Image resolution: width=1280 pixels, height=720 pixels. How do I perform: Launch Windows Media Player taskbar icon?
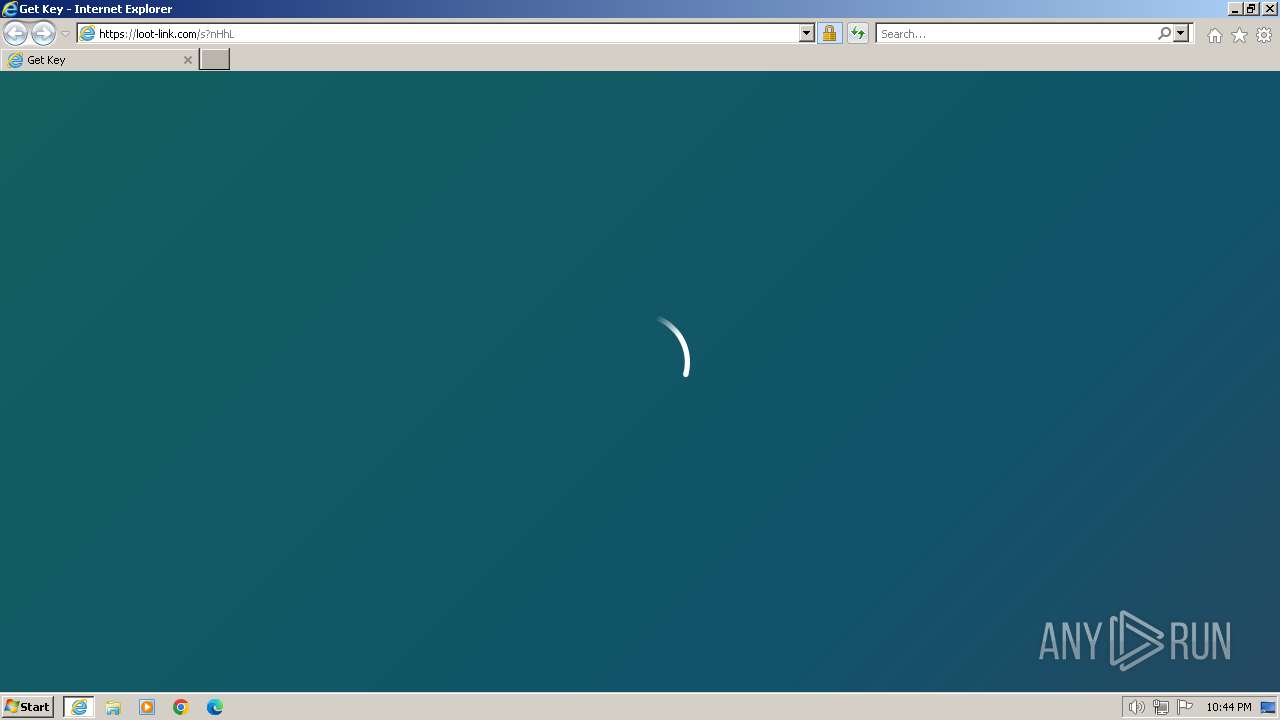point(147,707)
